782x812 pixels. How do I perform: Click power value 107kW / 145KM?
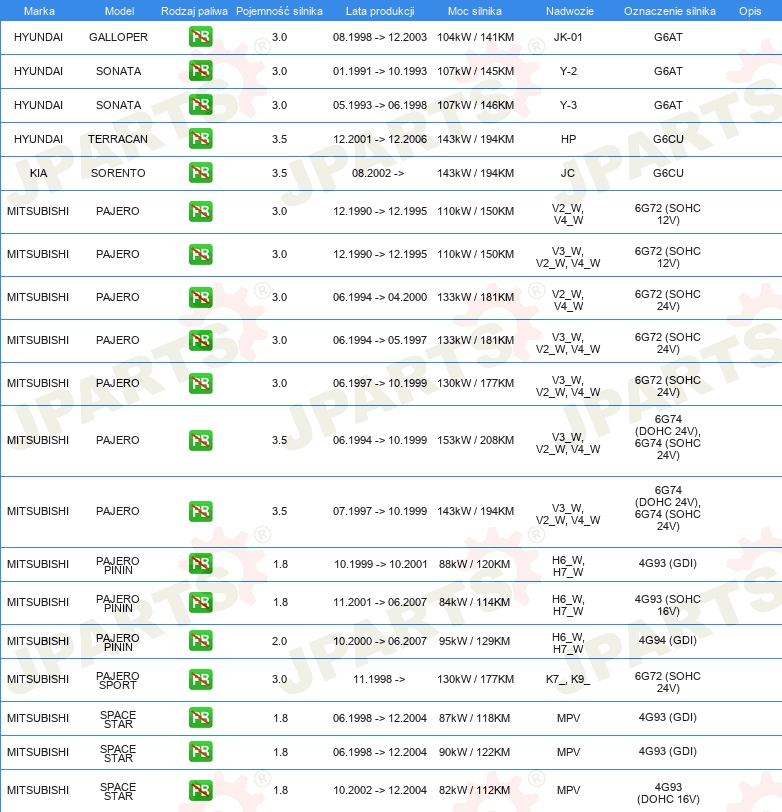point(475,71)
